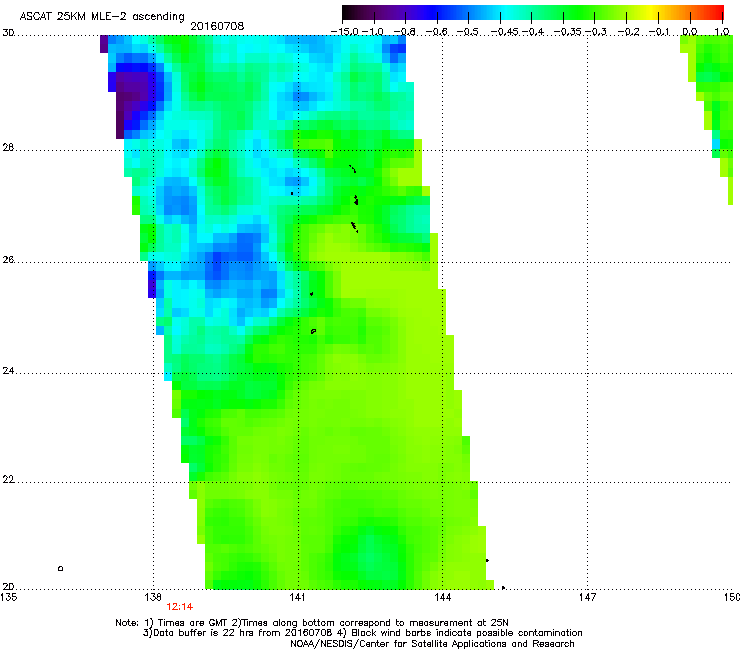Image resolution: width=740 pixels, height=650 pixels.
Task: Click longitude label 141
Action: pos(297,597)
